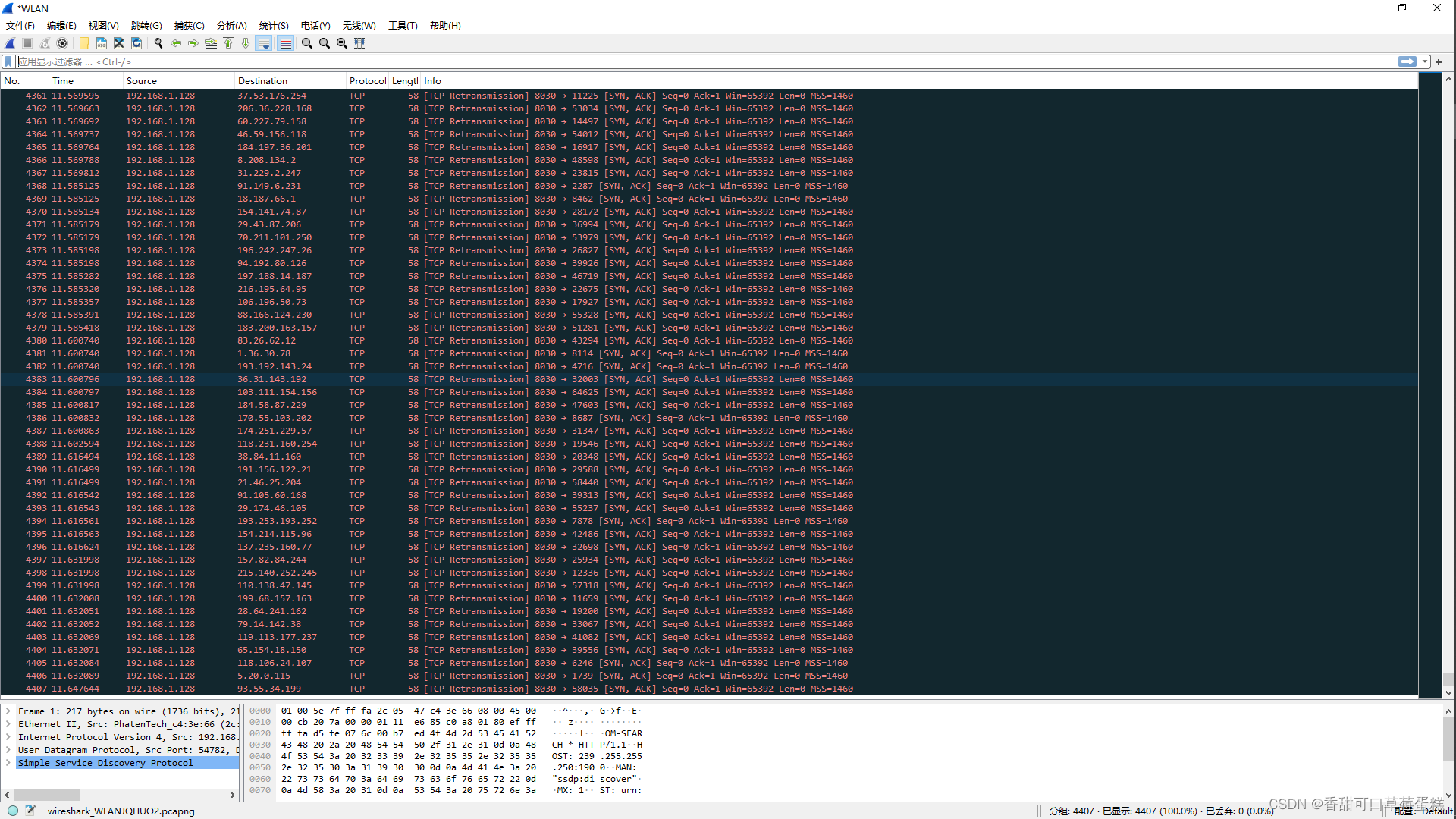
Task: Click the packet details horizontal scrollbar
Action: [x=47, y=795]
